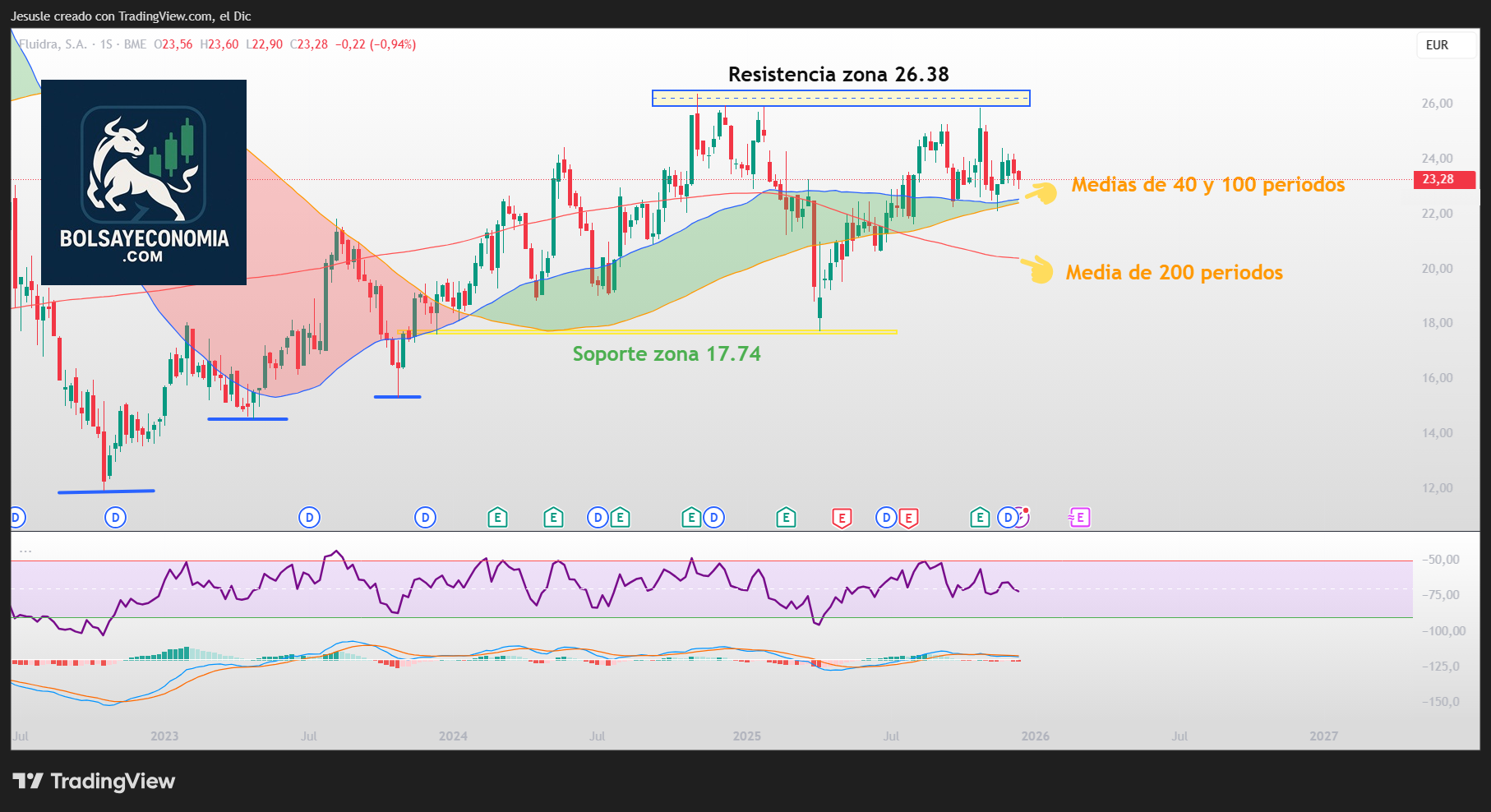Click the Media de 200 periodos annotation
The image size is (1491, 812).
point(1174,273)
